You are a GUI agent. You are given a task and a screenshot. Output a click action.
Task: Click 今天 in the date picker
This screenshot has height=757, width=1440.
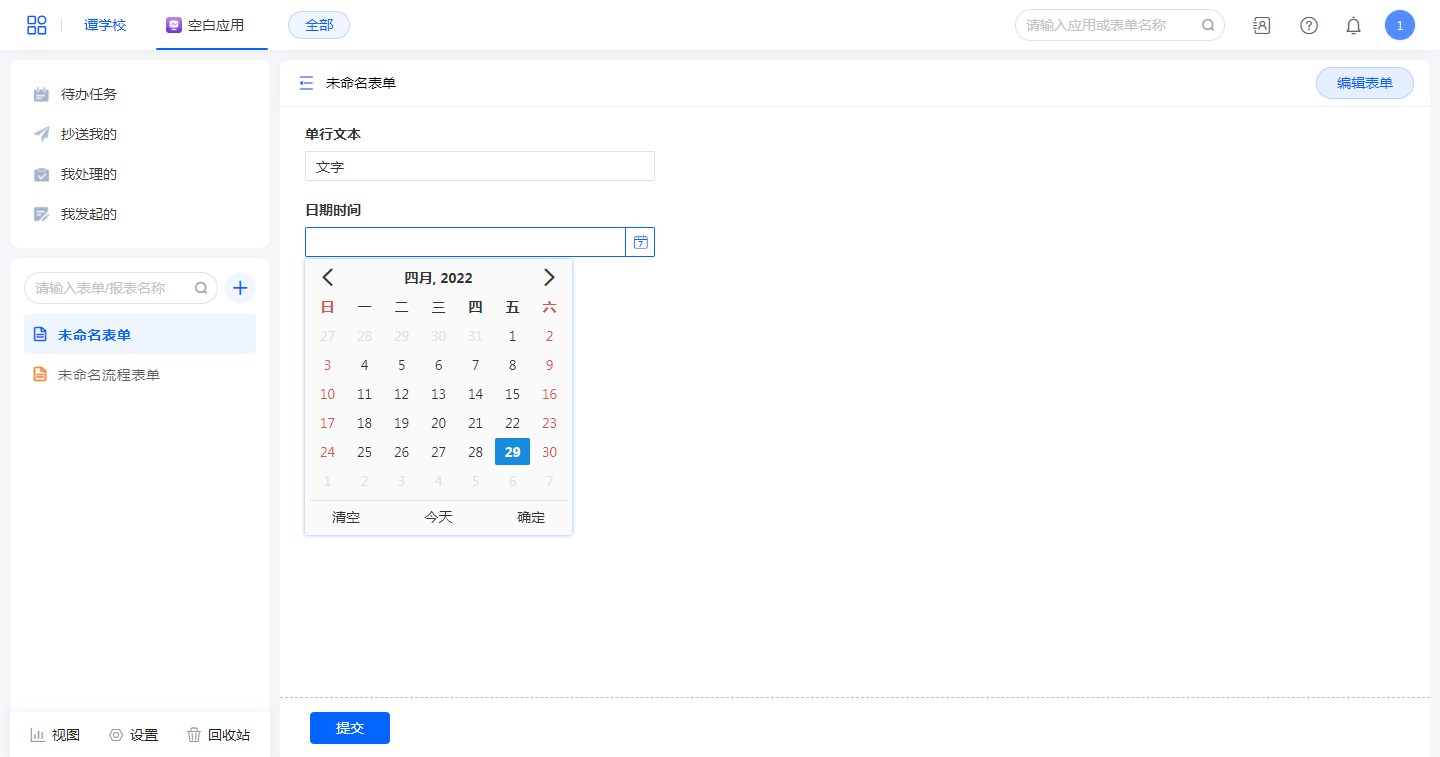pos(438,517)
